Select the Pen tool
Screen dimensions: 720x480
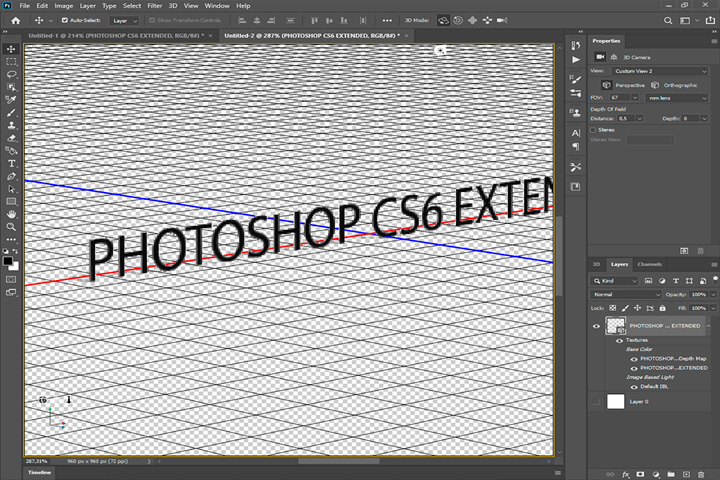click(x=11, y=176)
